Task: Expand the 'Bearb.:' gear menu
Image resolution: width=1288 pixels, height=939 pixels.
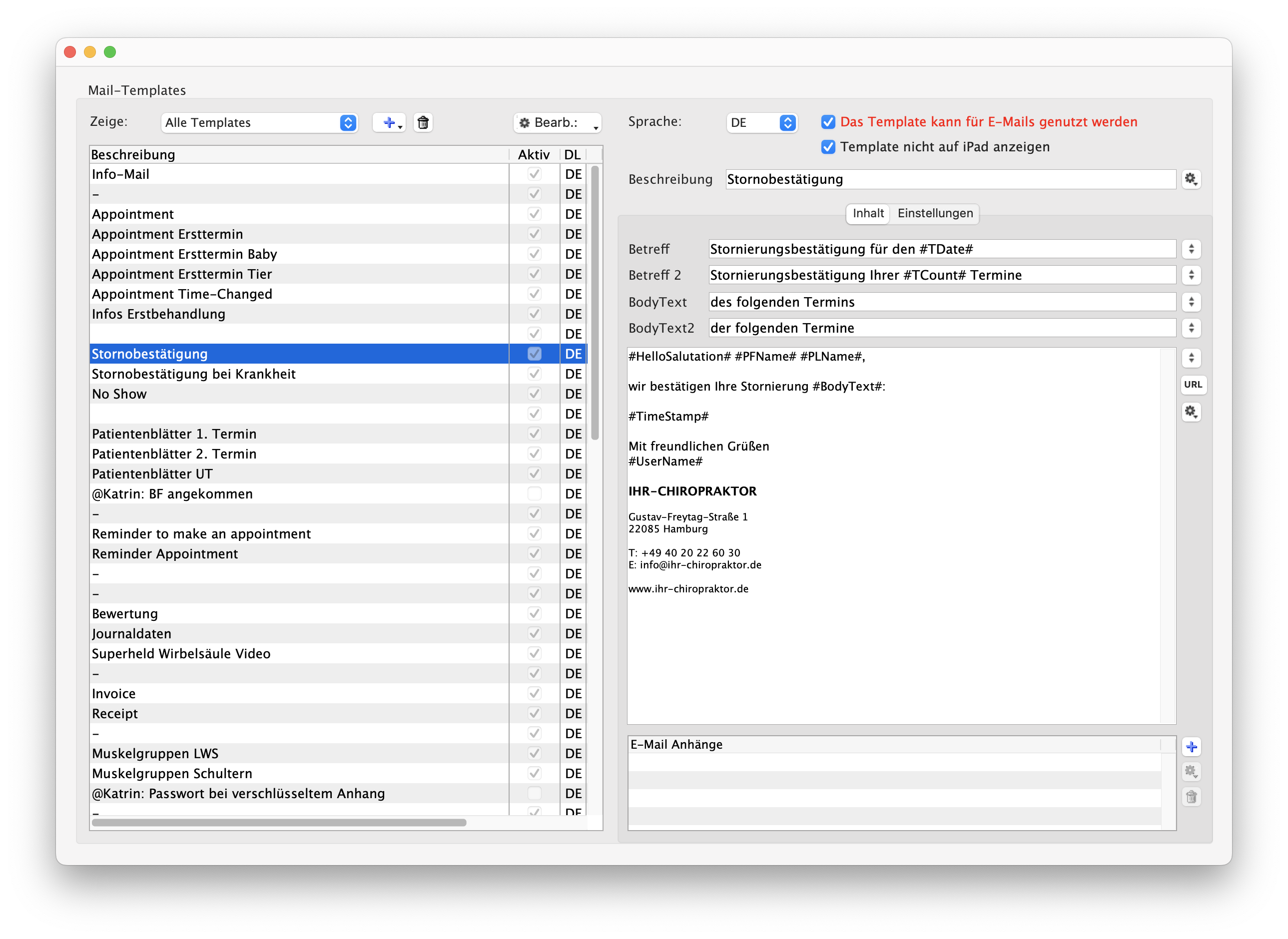Action: (x=557, y=123)
